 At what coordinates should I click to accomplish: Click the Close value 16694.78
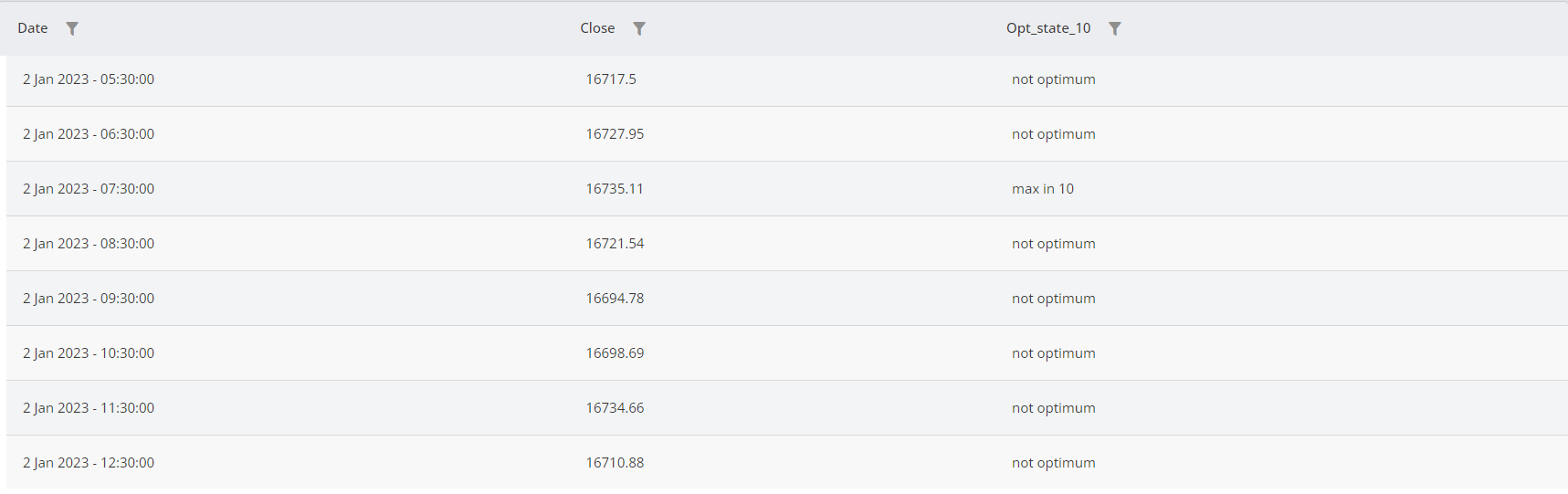pyautogui.click(x=615, y=299)
